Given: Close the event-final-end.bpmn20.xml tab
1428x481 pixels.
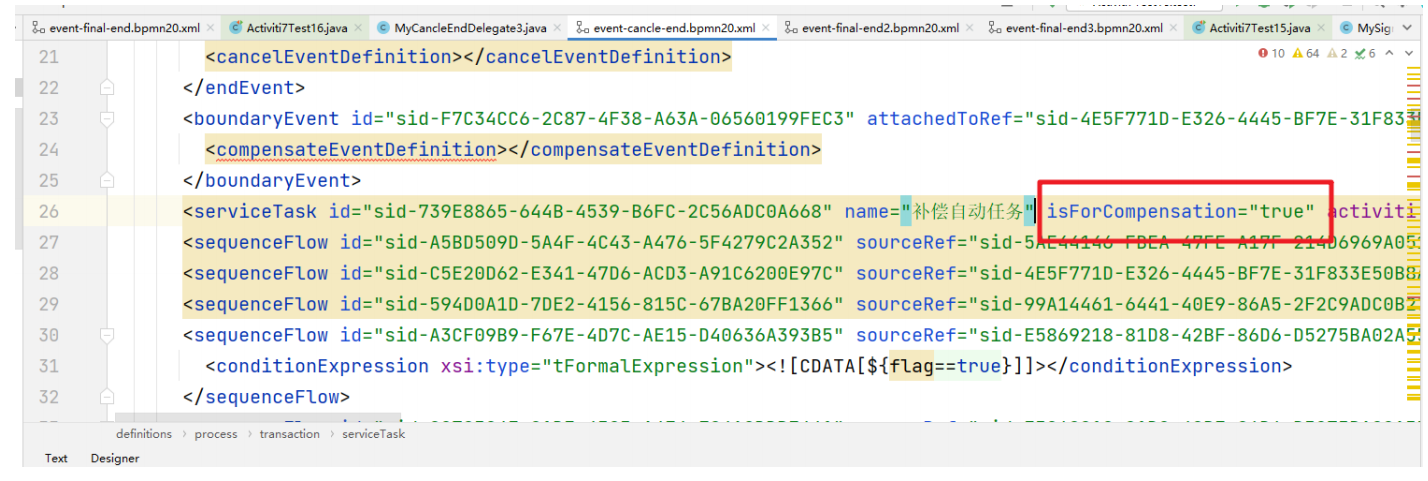Looking at the screenshot, I should [209, 29].
